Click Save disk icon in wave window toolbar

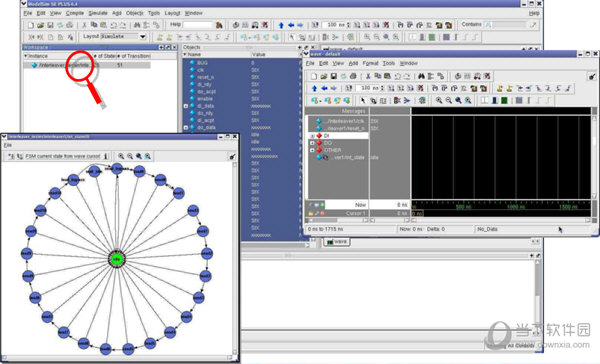[333, 76]
